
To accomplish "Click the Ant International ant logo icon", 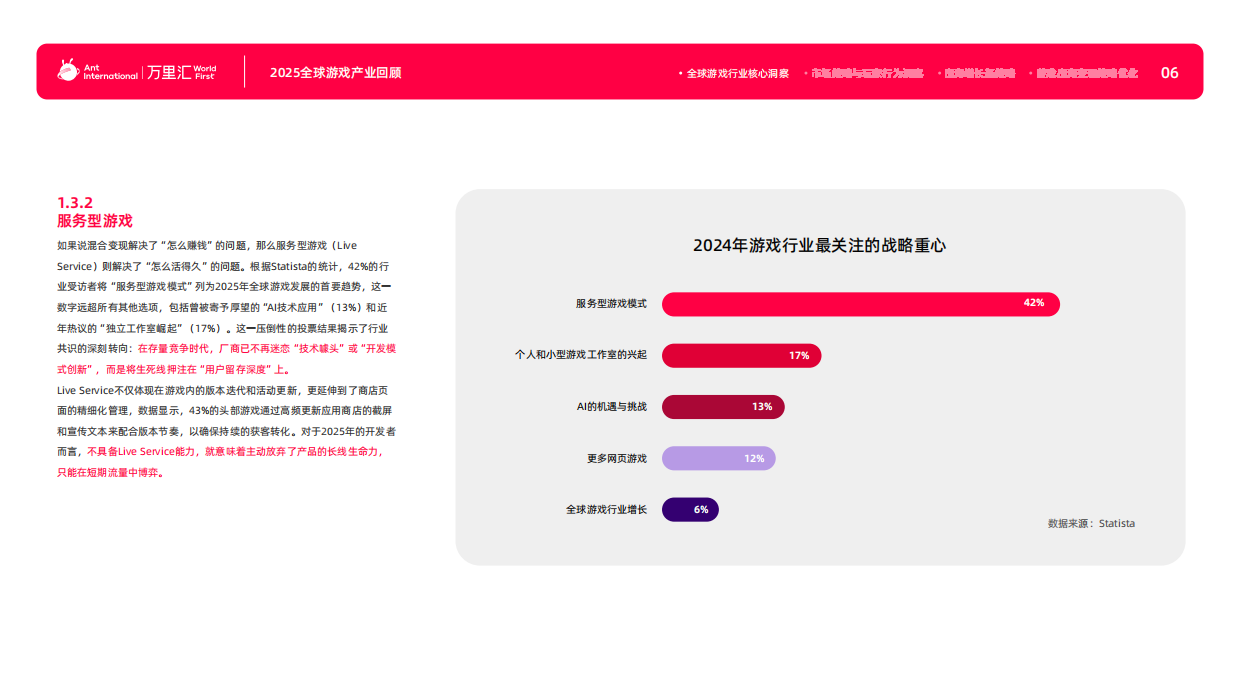I will pos(67,71).
